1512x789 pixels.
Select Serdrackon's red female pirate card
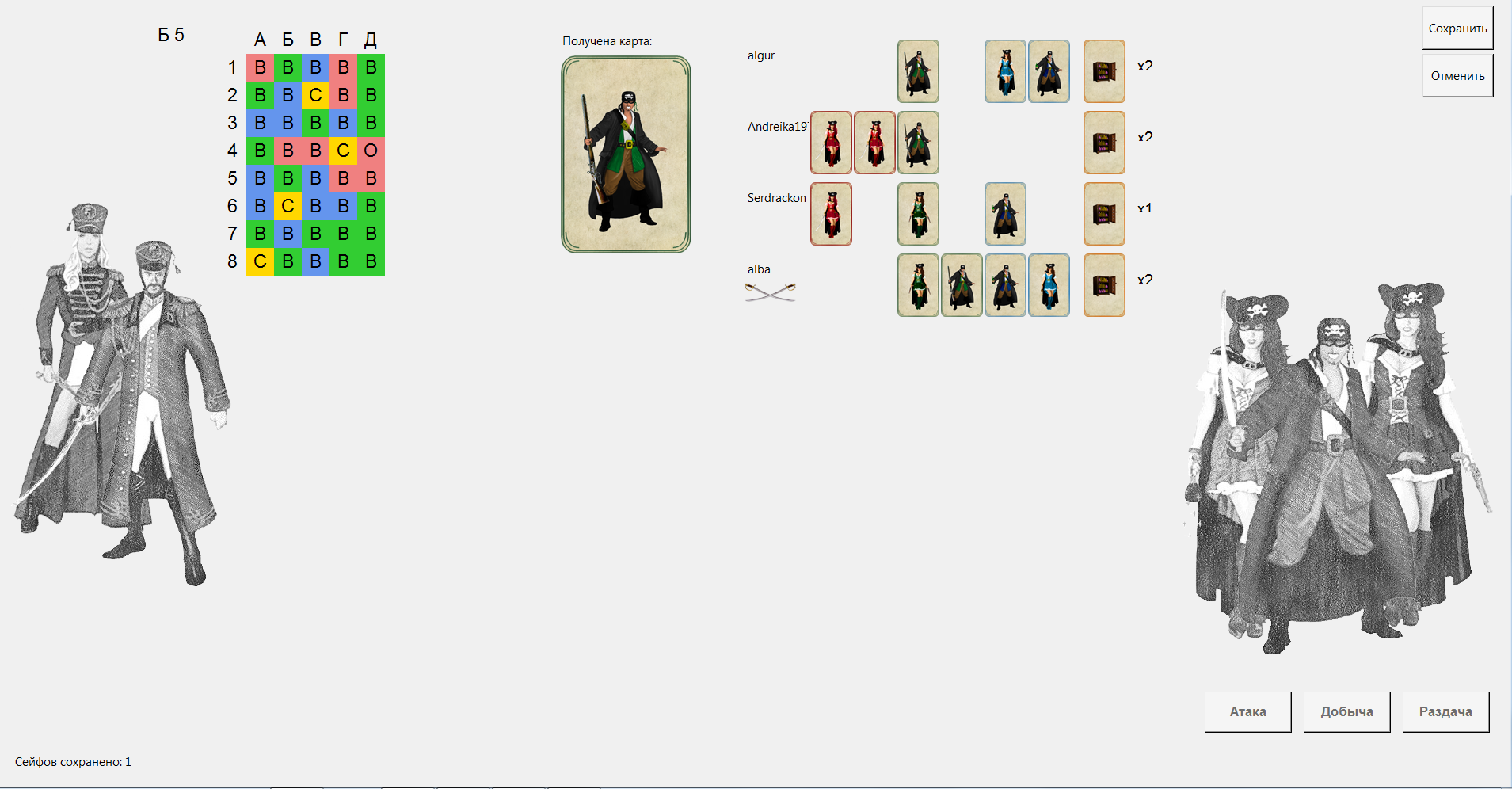pos(831,214)
